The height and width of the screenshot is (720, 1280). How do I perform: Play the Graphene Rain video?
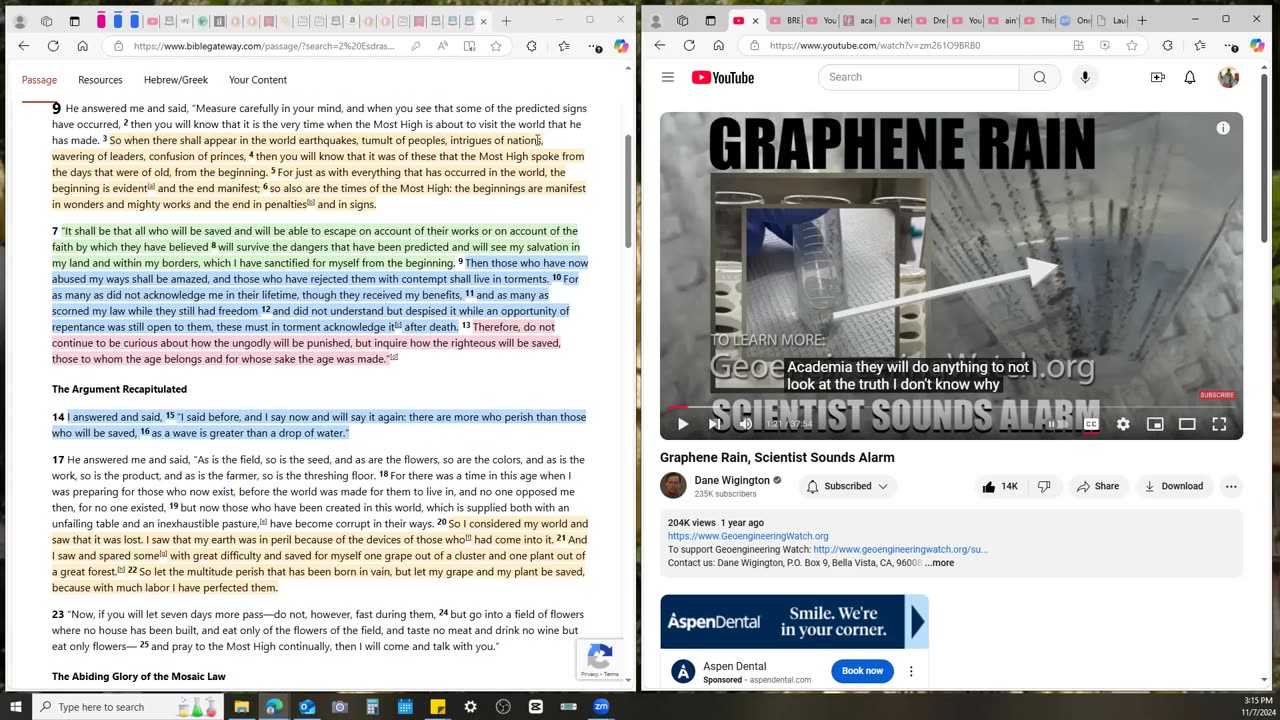[x=683, y=424]
